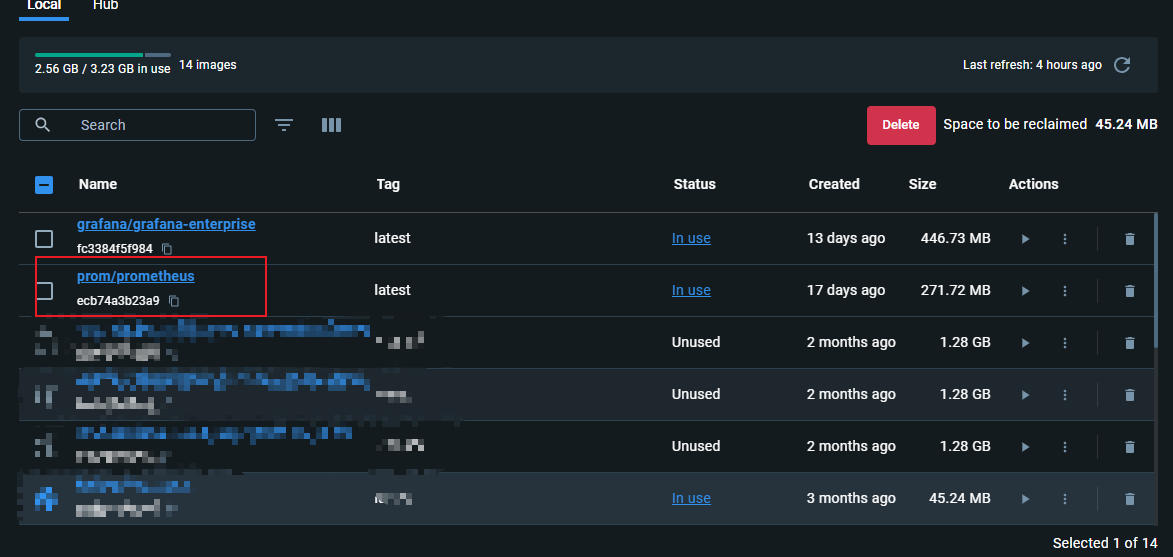Open the grafana/grafana-enterprise image link

tap(166, 224)
